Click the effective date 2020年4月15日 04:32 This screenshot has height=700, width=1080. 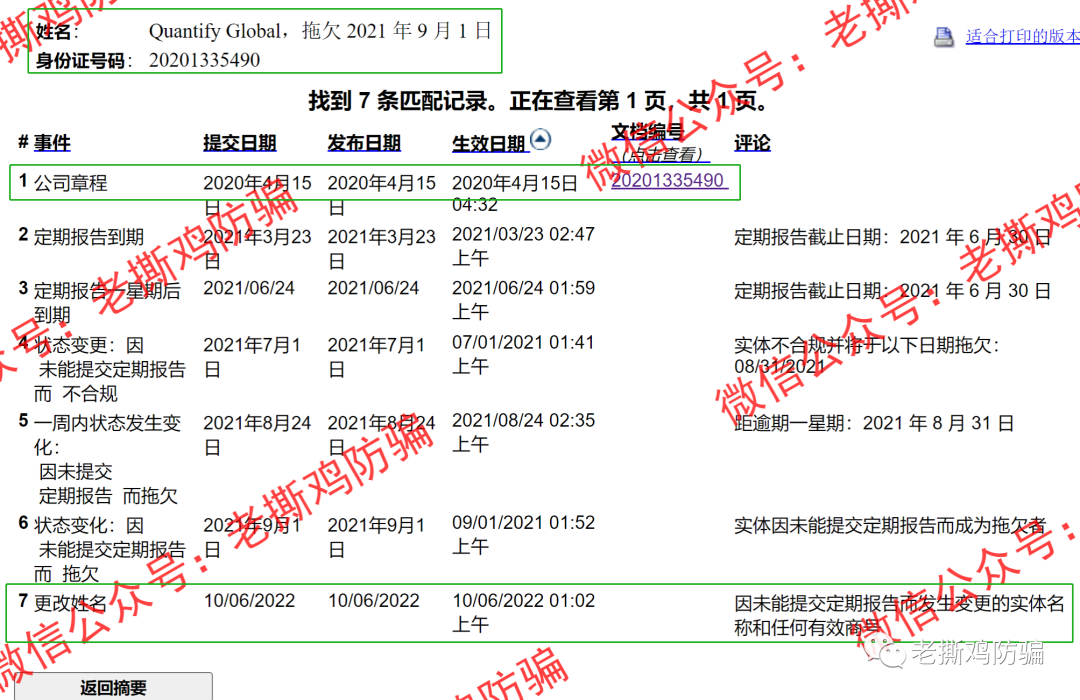(515, 194)
